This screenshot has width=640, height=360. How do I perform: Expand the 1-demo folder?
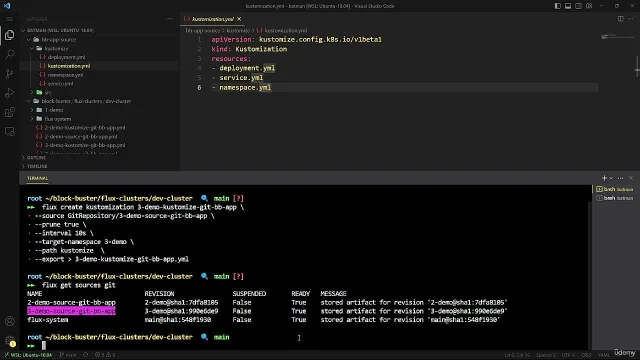53,110
